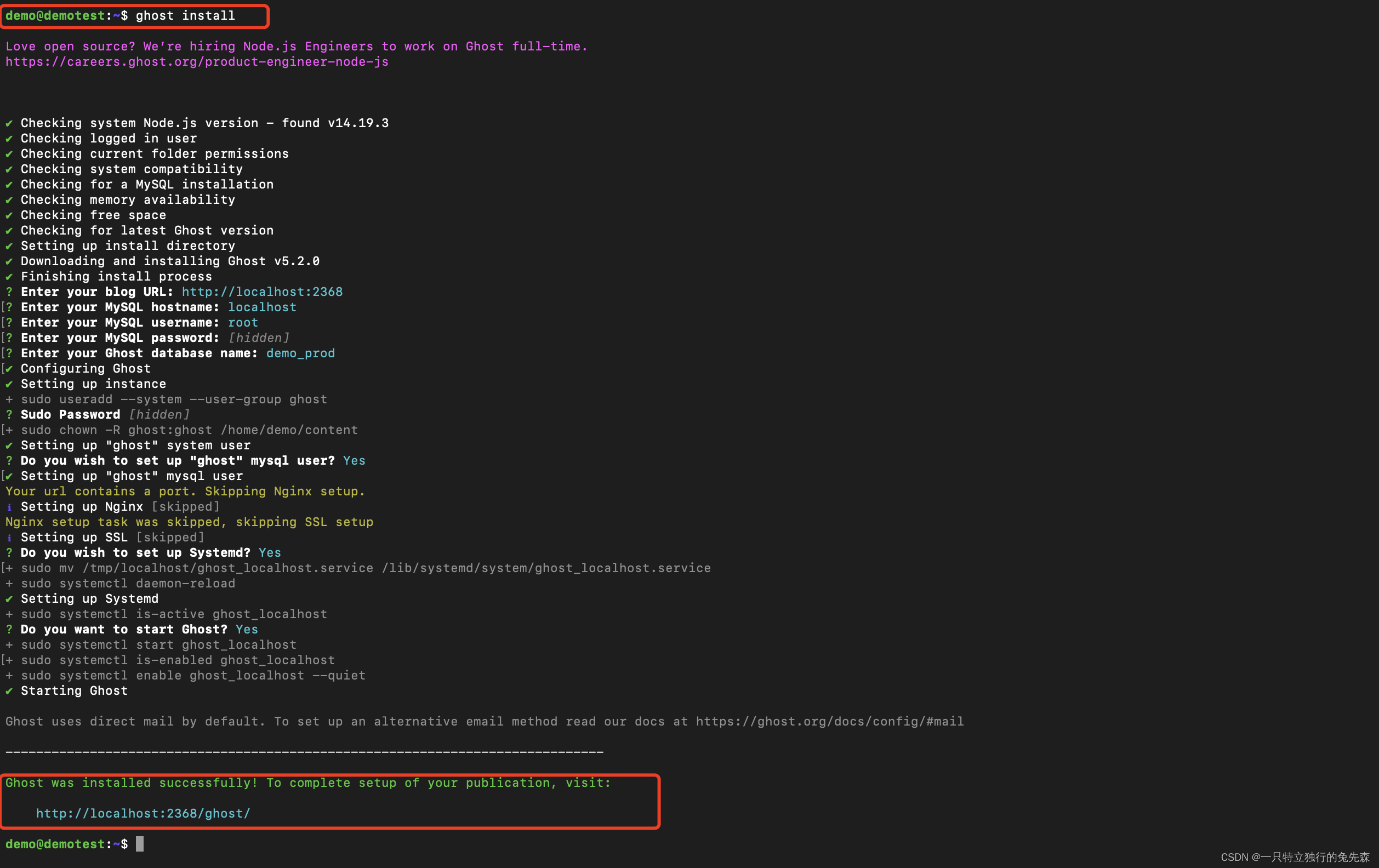Click the hidden MySQL password placeholder

[x=259, y=338]
